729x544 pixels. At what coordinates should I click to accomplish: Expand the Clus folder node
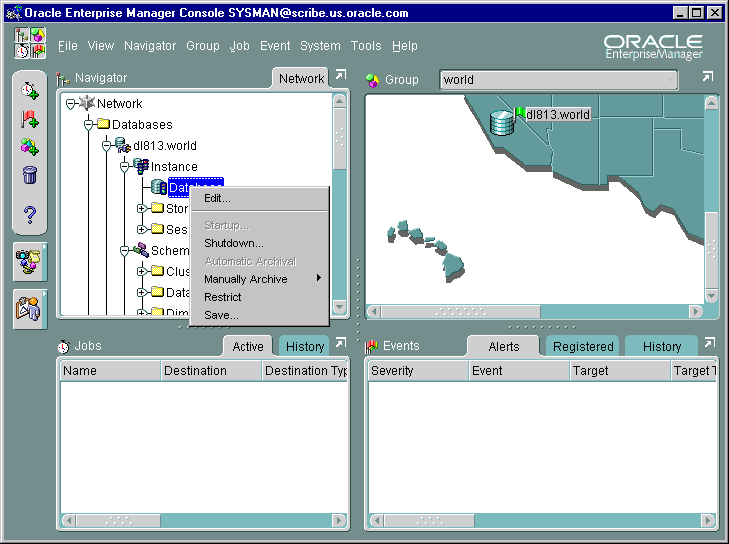tap(141, 271)
